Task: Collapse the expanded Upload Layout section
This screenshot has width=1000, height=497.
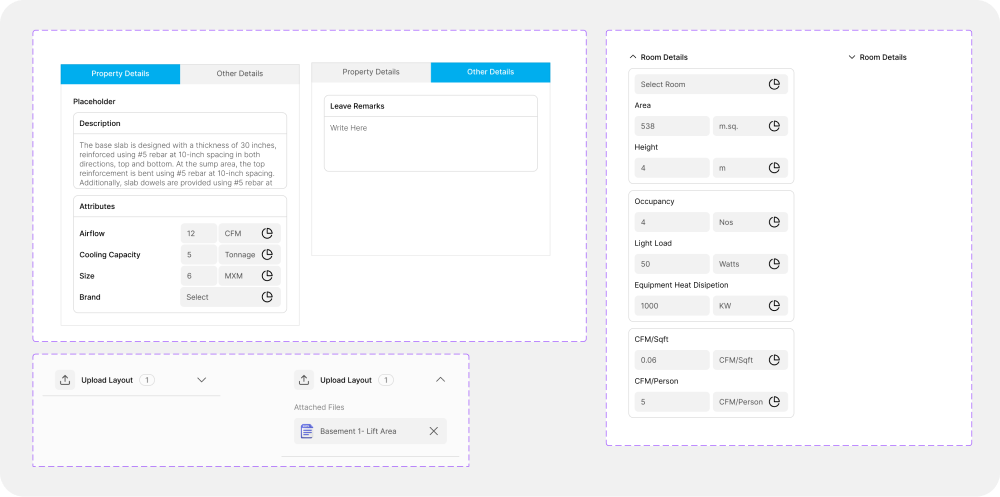Action: [440, 380]
